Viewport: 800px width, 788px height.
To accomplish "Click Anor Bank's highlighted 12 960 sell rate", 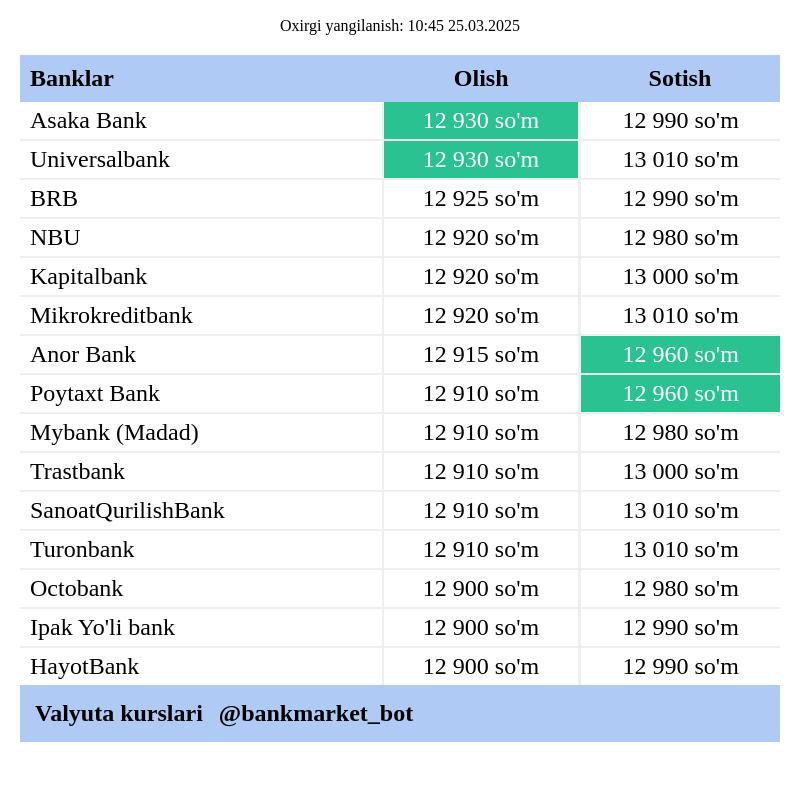I will point(680,355).
